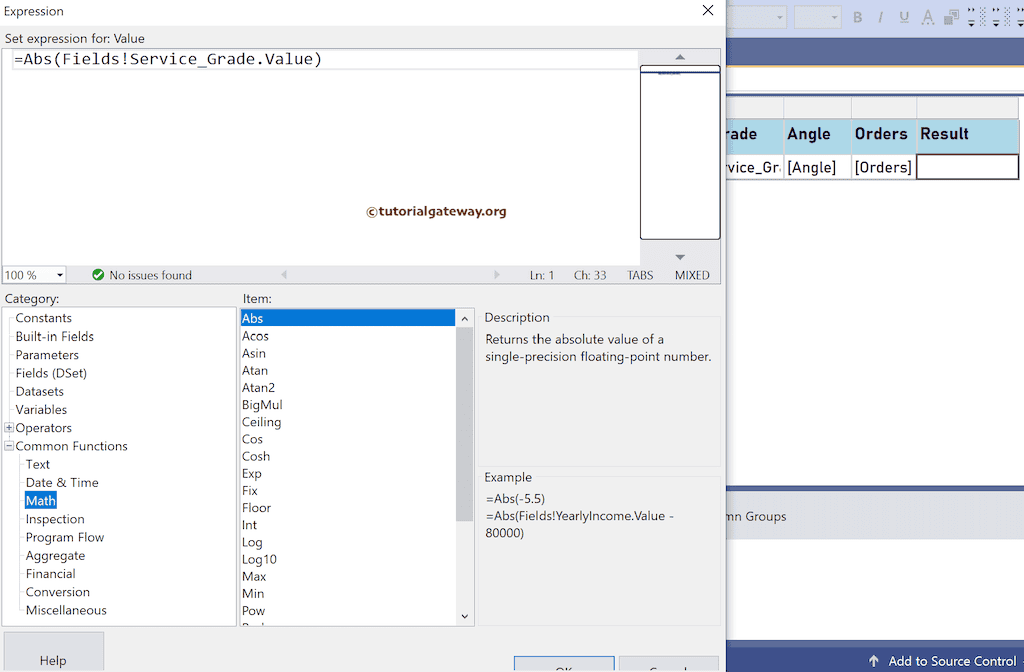Select the Miscellaneous category
Viewport: 1024px width, 672px height.
click(66, 611)
